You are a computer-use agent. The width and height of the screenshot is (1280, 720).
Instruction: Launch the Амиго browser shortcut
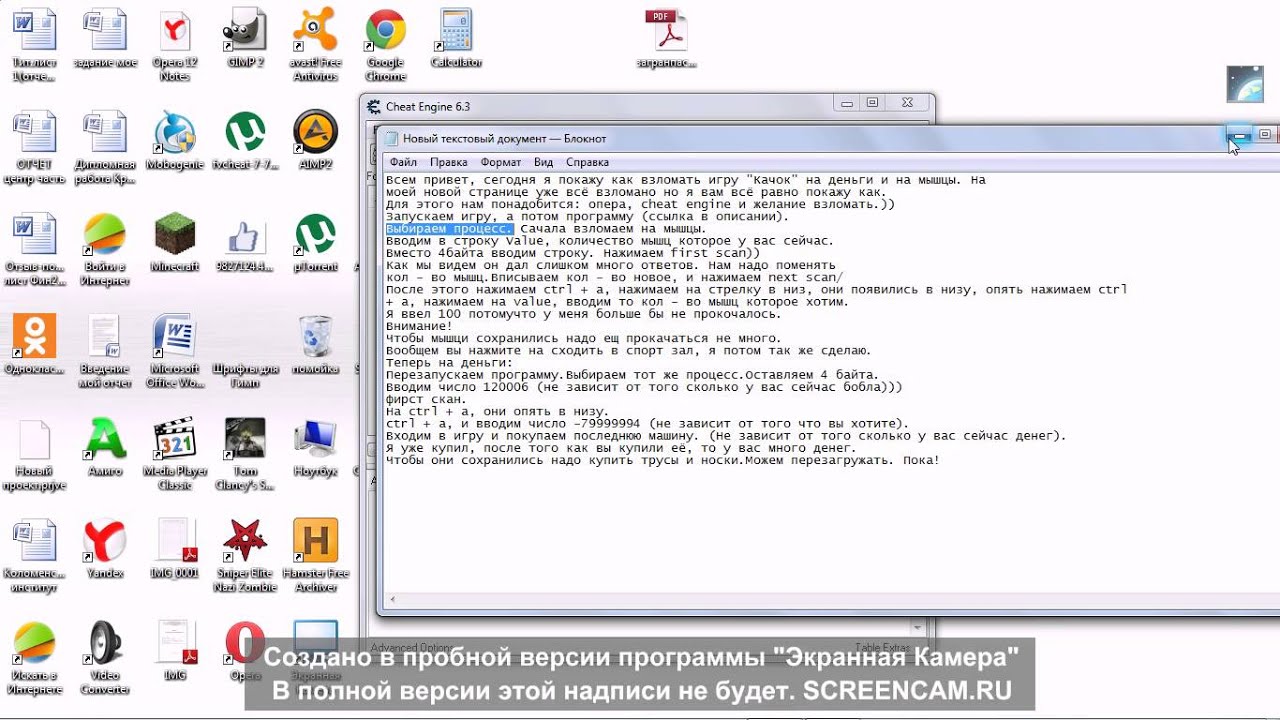pos(105,447)
